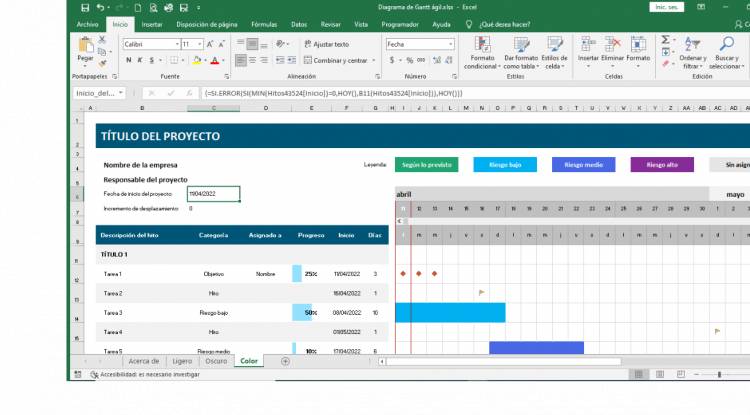Switch to the Fórmulas ribbon tab
The height and width of the screenshot is (415, 750).
(x=264, y=24)
